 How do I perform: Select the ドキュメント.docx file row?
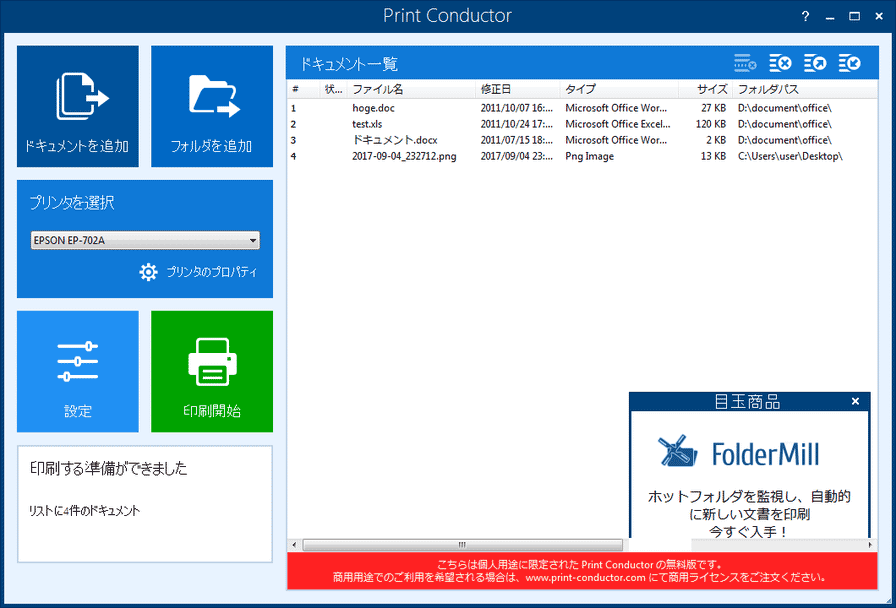point(582,140)
